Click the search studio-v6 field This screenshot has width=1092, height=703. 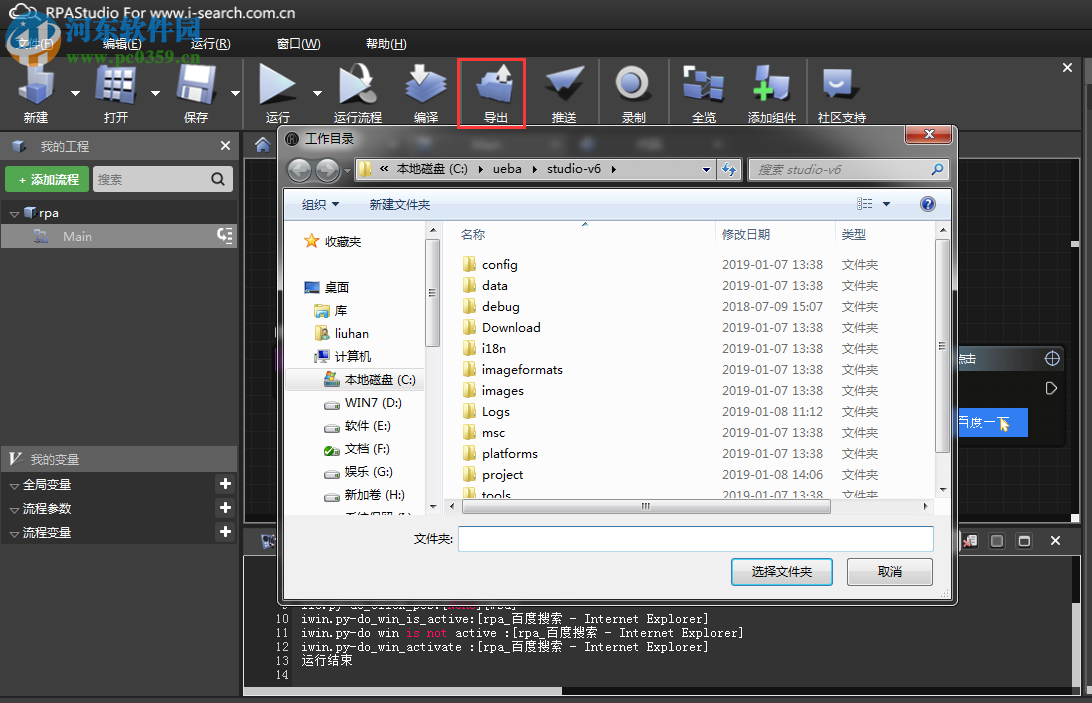pos(848,169)
